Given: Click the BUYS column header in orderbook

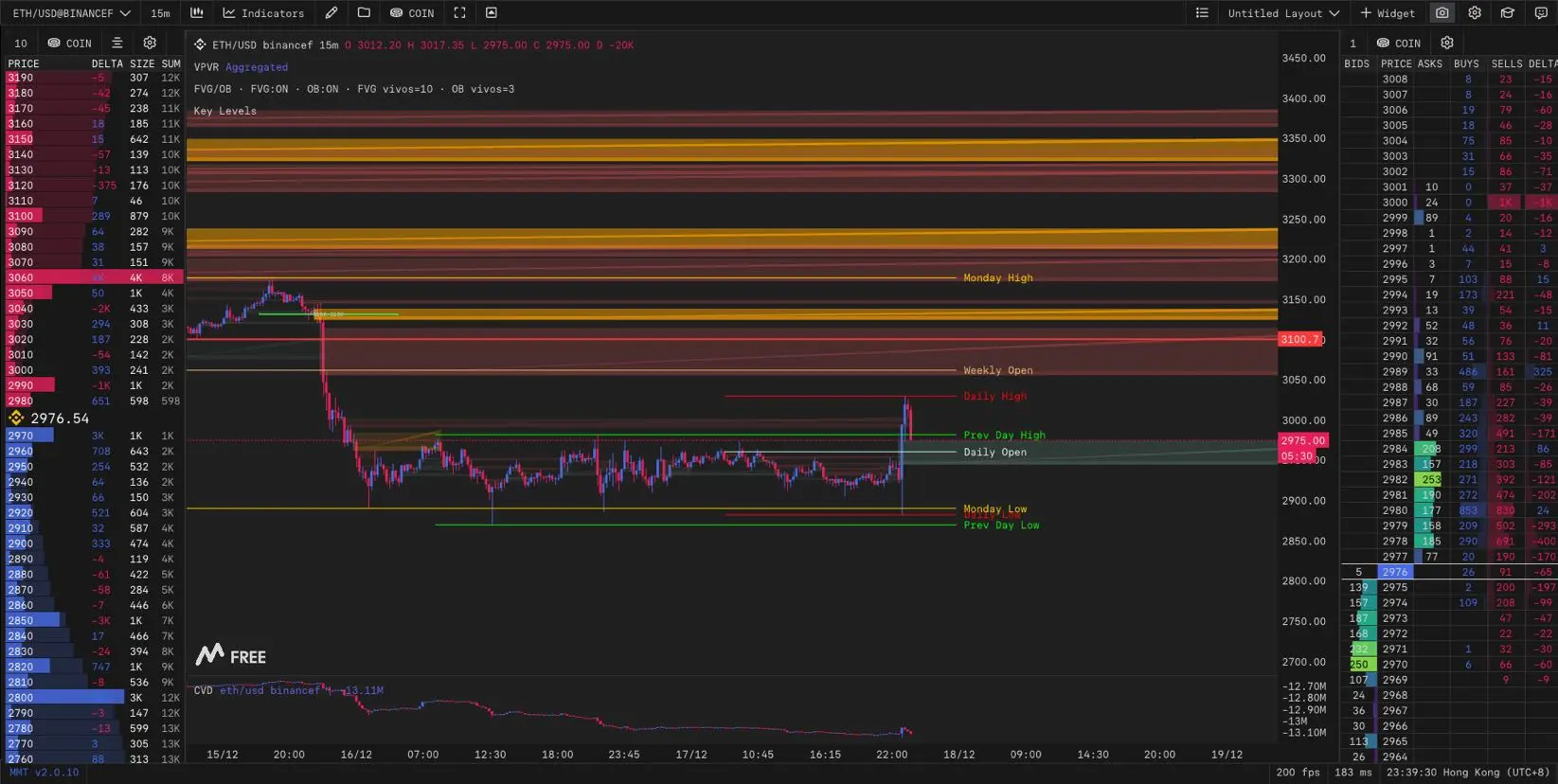Looking at the screenshot, I should coord(1466,63).
